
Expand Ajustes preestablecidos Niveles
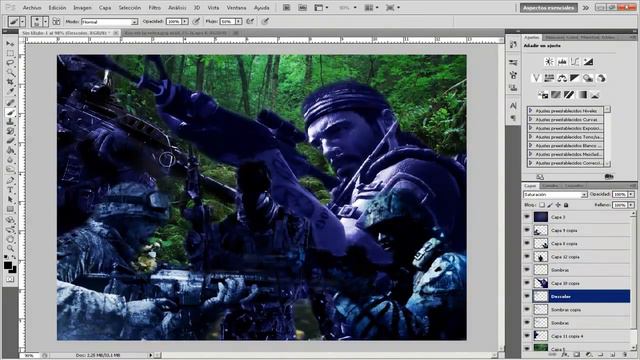pyautogui.click(x=531, y=111)
